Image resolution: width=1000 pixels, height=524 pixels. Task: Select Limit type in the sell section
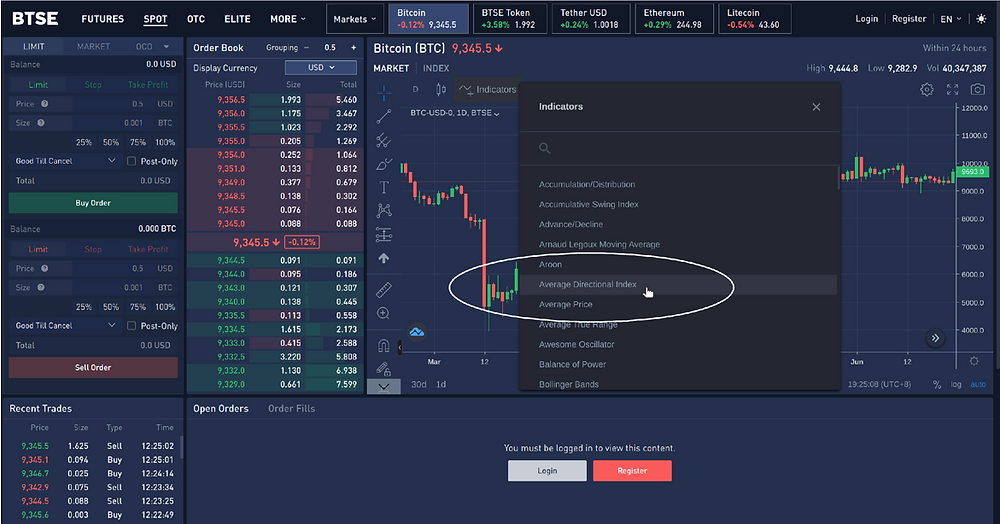click(38, 249)
